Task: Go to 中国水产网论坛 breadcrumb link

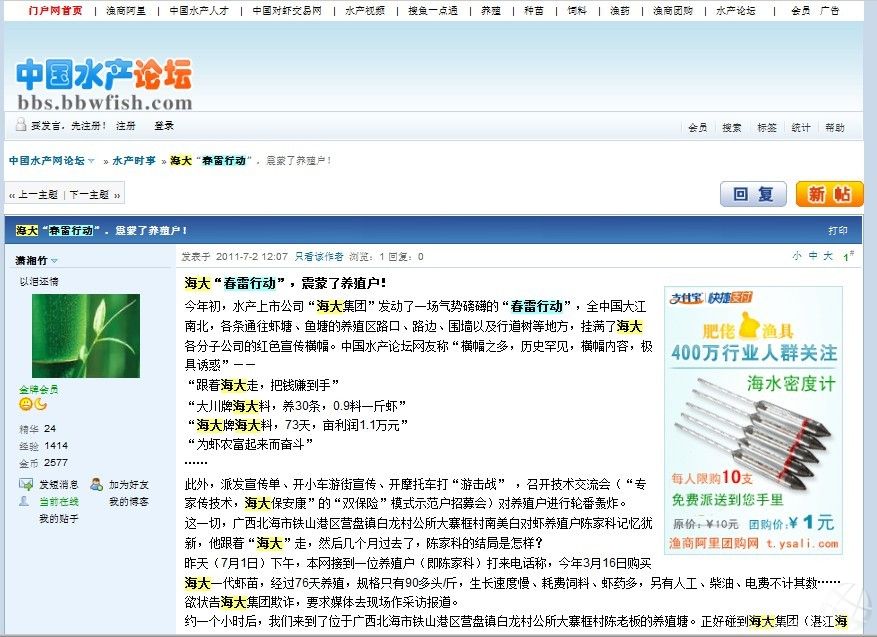Action: 47,161
